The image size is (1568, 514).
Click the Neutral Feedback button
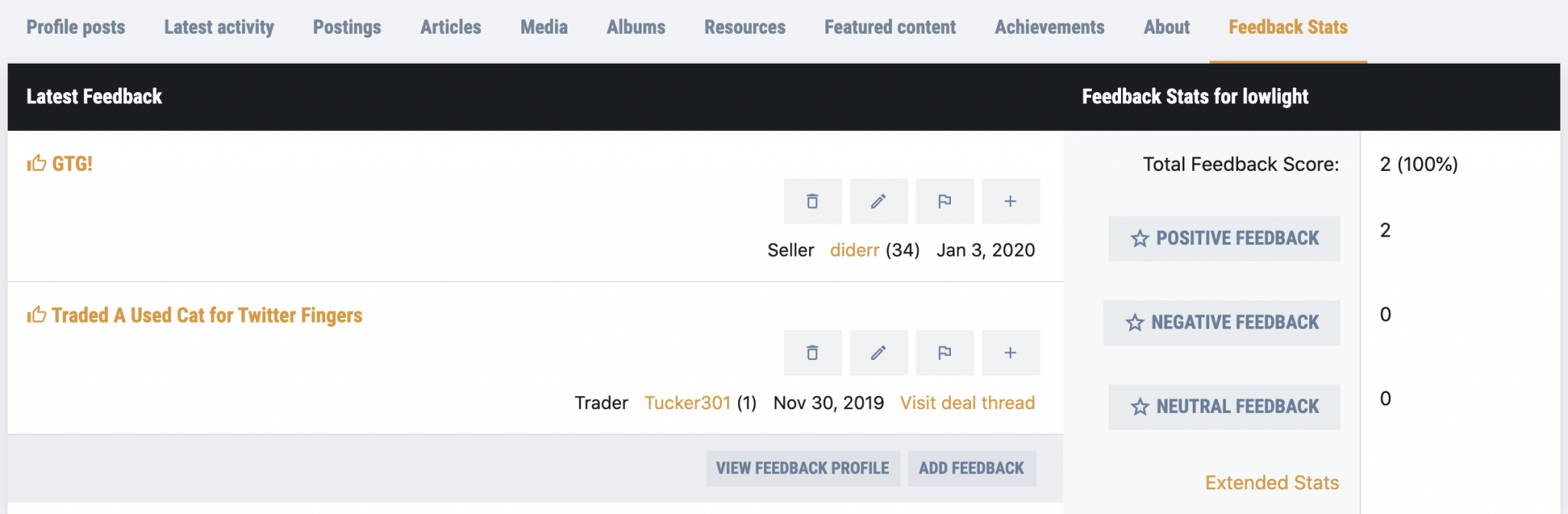click(1224, 407)
